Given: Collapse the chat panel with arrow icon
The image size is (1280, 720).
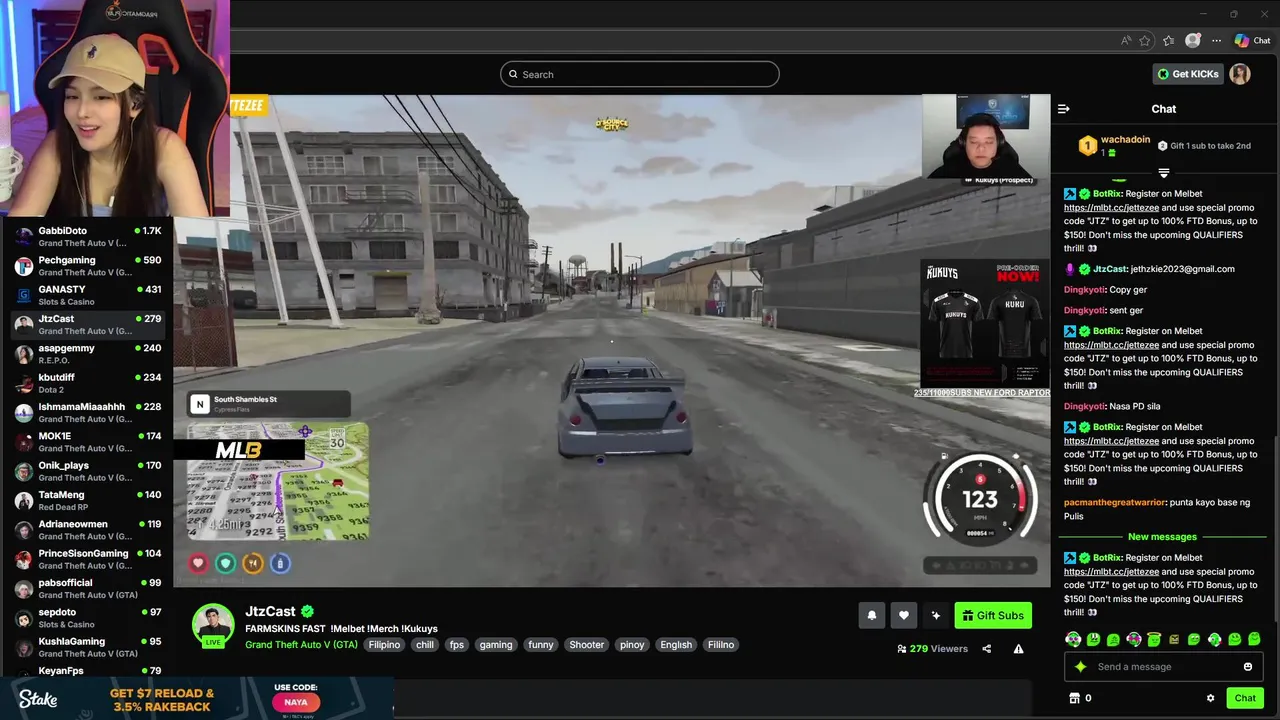Looking at the screenshot, I should click(x=1064, y=109).
